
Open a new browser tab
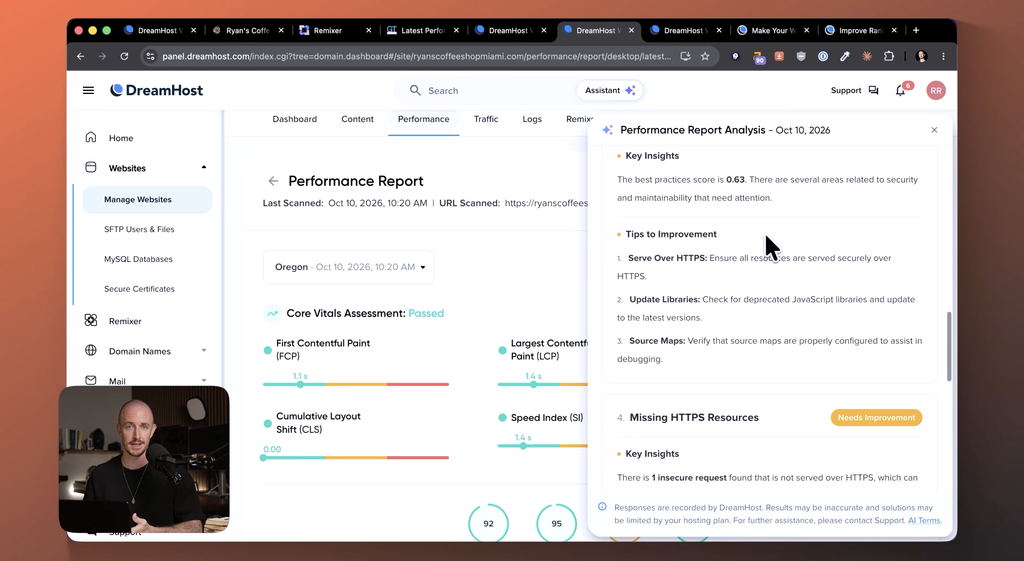[916, 30]
